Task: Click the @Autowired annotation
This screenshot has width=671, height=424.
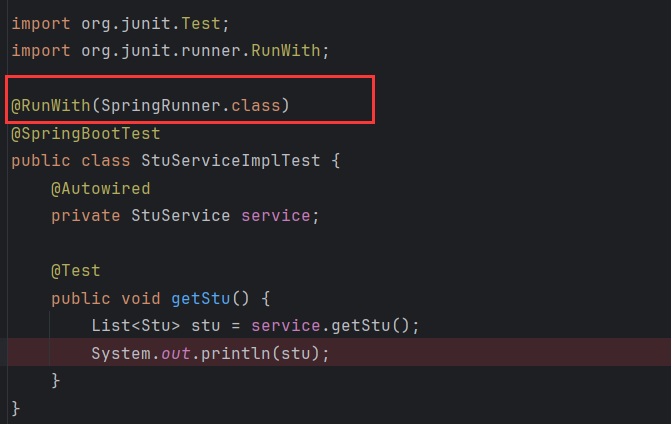Action: pyautogui.click(x=101, y=189)
